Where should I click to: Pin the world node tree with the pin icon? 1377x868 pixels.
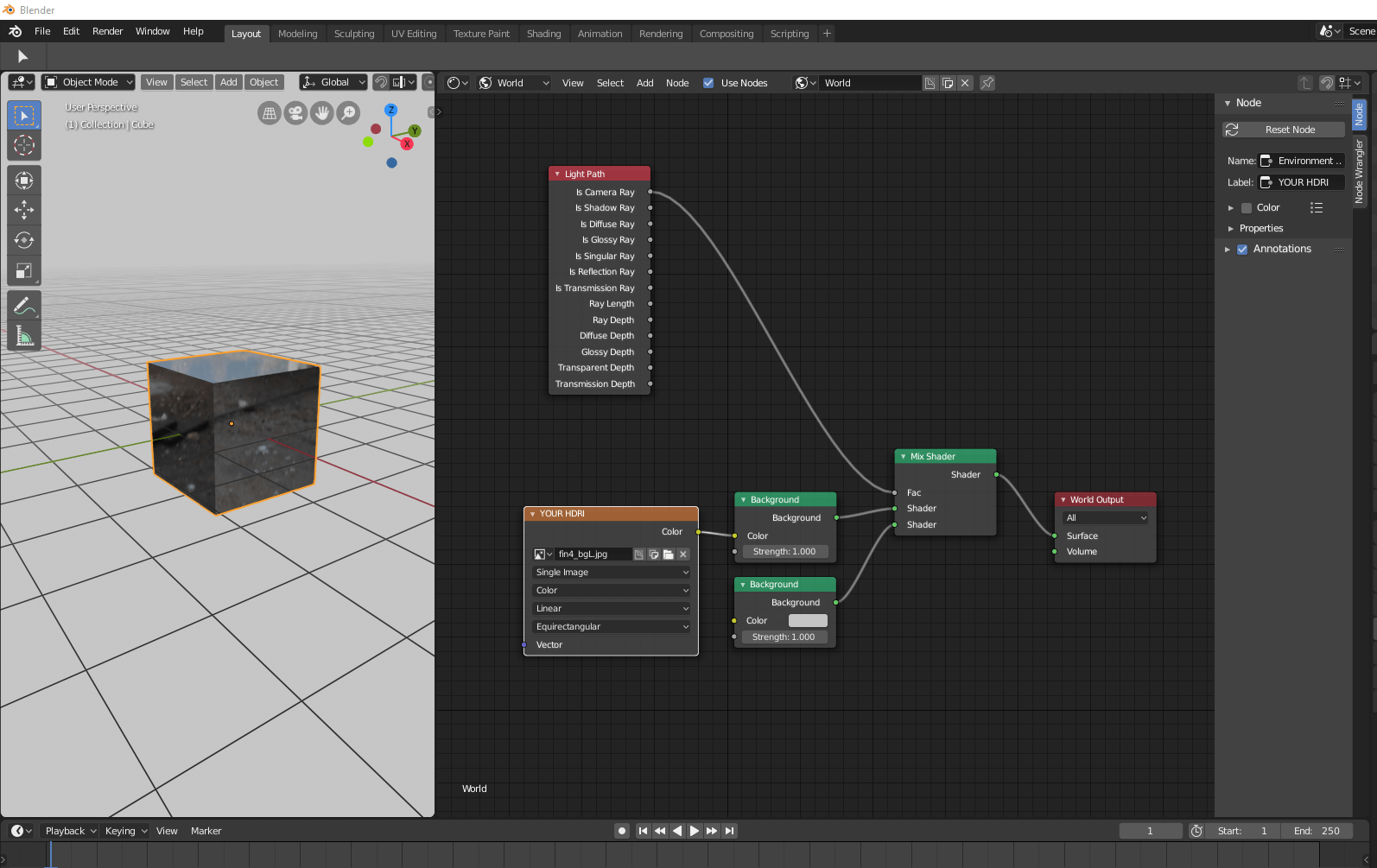(987, 83)
